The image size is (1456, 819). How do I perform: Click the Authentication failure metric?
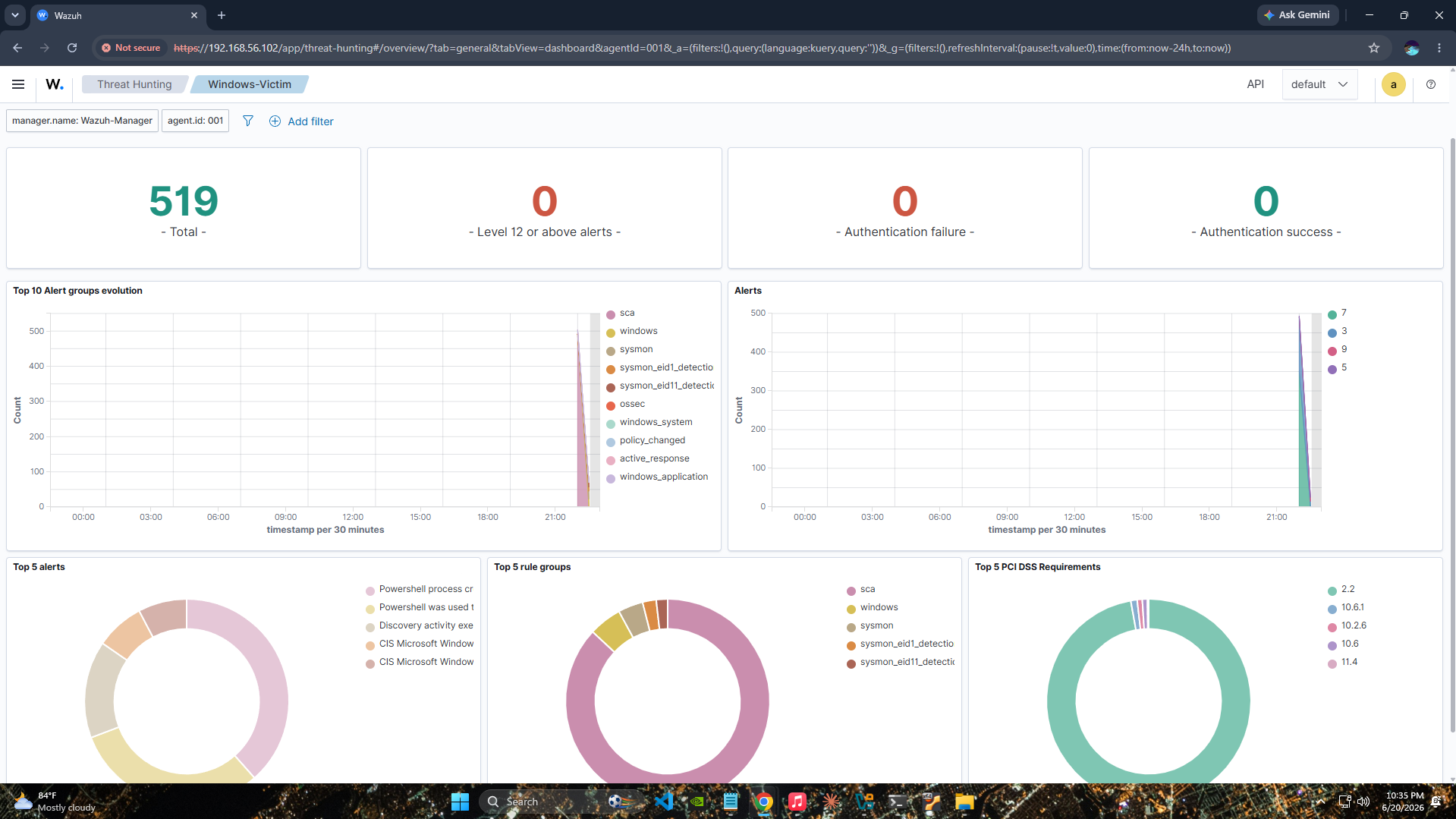click(x=904, y=209)
